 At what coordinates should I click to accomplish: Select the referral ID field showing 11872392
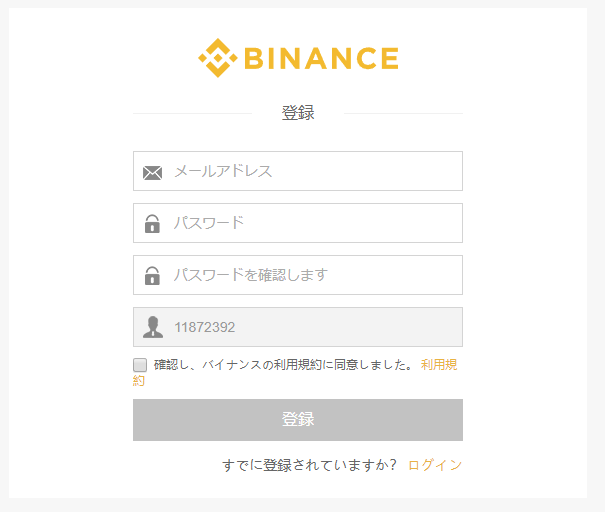tap(312, 327)
